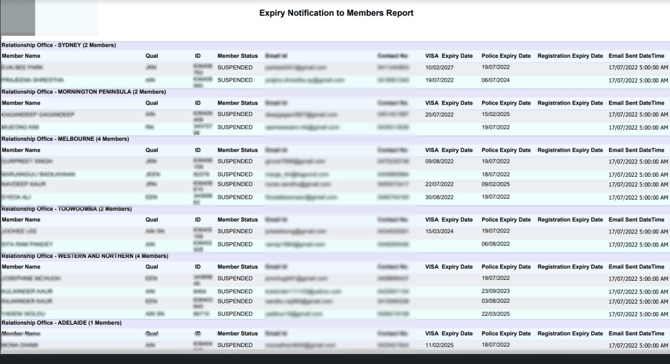Click 'VISA Expiry Date' header under WESTERN AND NORTHERN
The width and height of the screenshot is (670, 364).
pyautogui.click(x=449, y=267)
